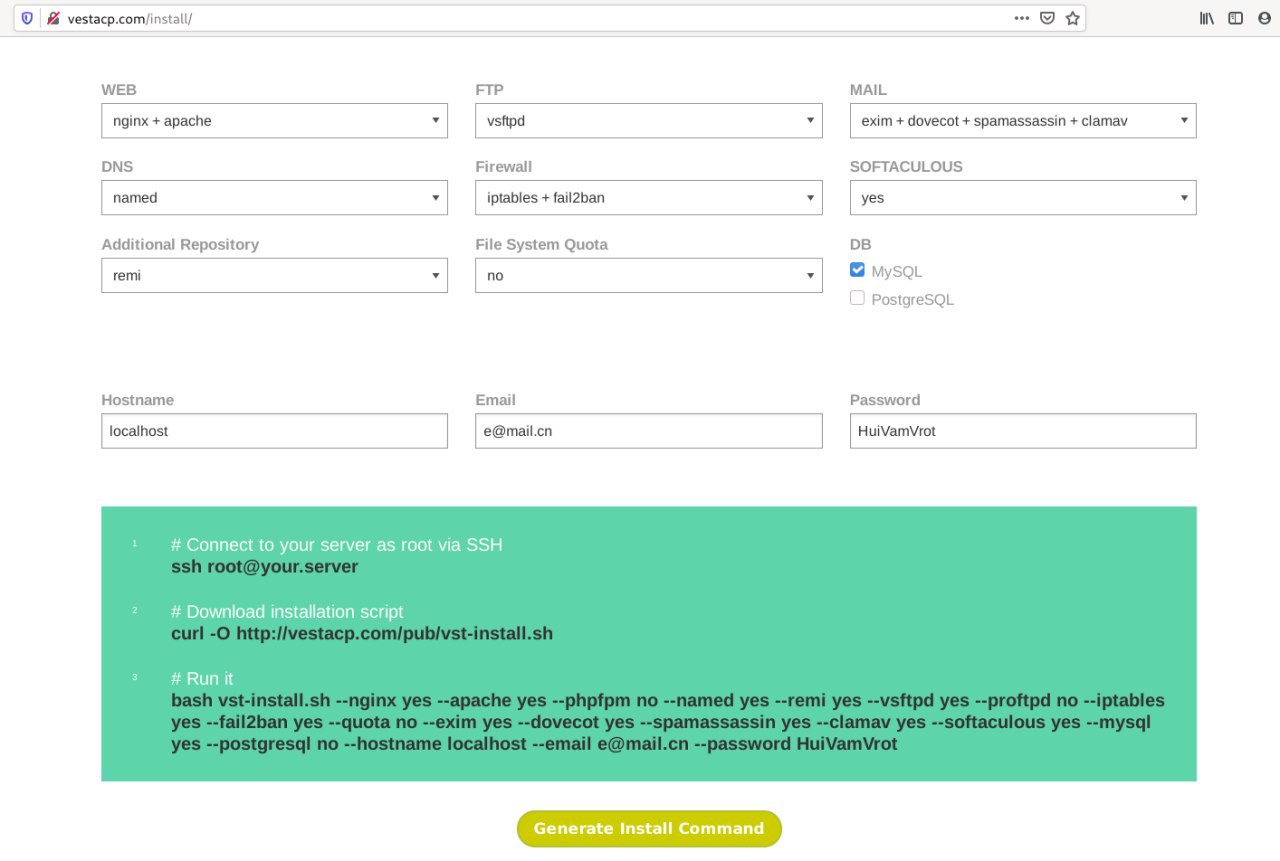Expand the Firewall iptables dropdown
Image resolution: width=1280 pixels, height=861 pixels.
649,197
